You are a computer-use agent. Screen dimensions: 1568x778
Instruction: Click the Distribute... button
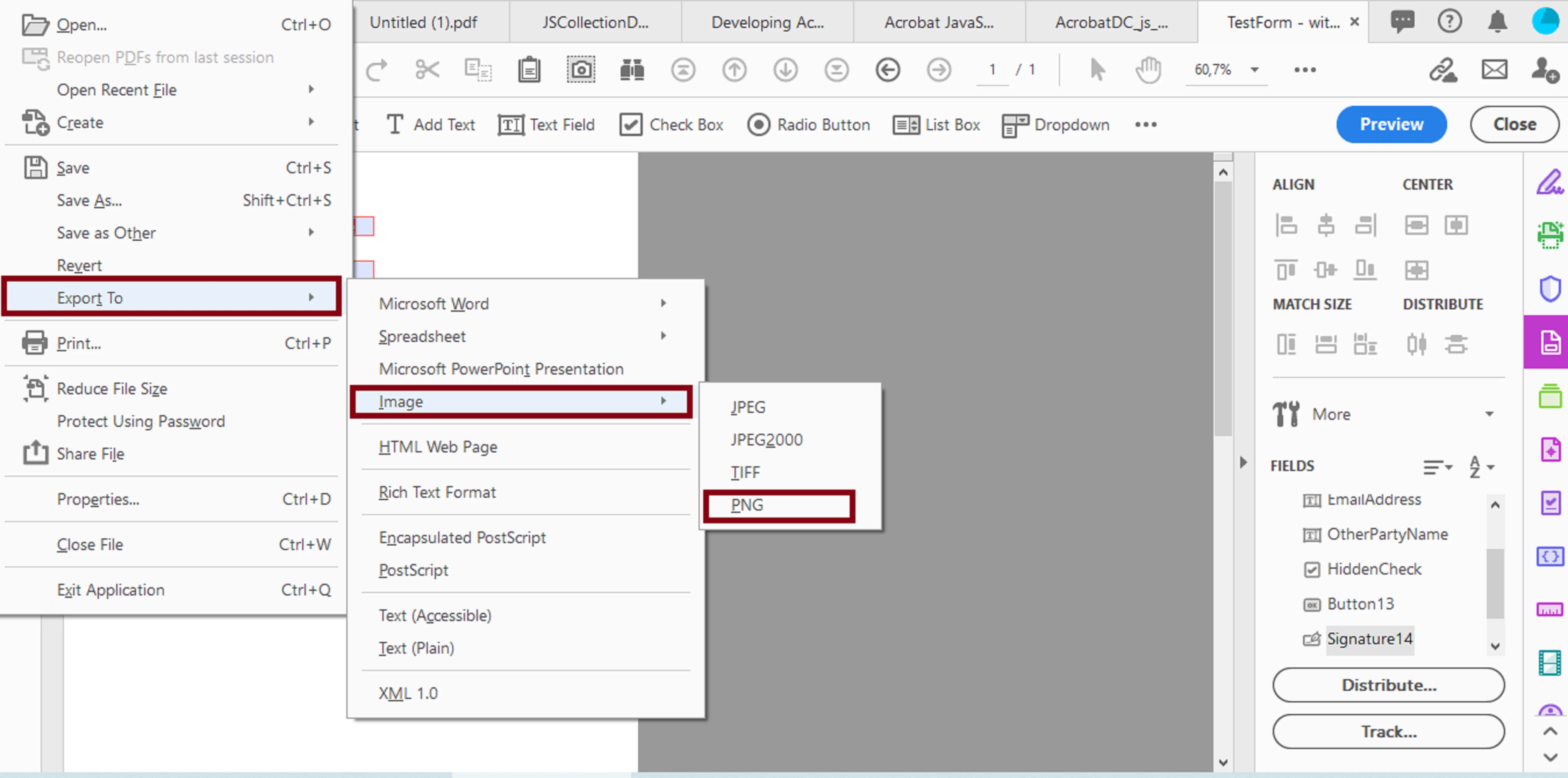pos(1388,685)
